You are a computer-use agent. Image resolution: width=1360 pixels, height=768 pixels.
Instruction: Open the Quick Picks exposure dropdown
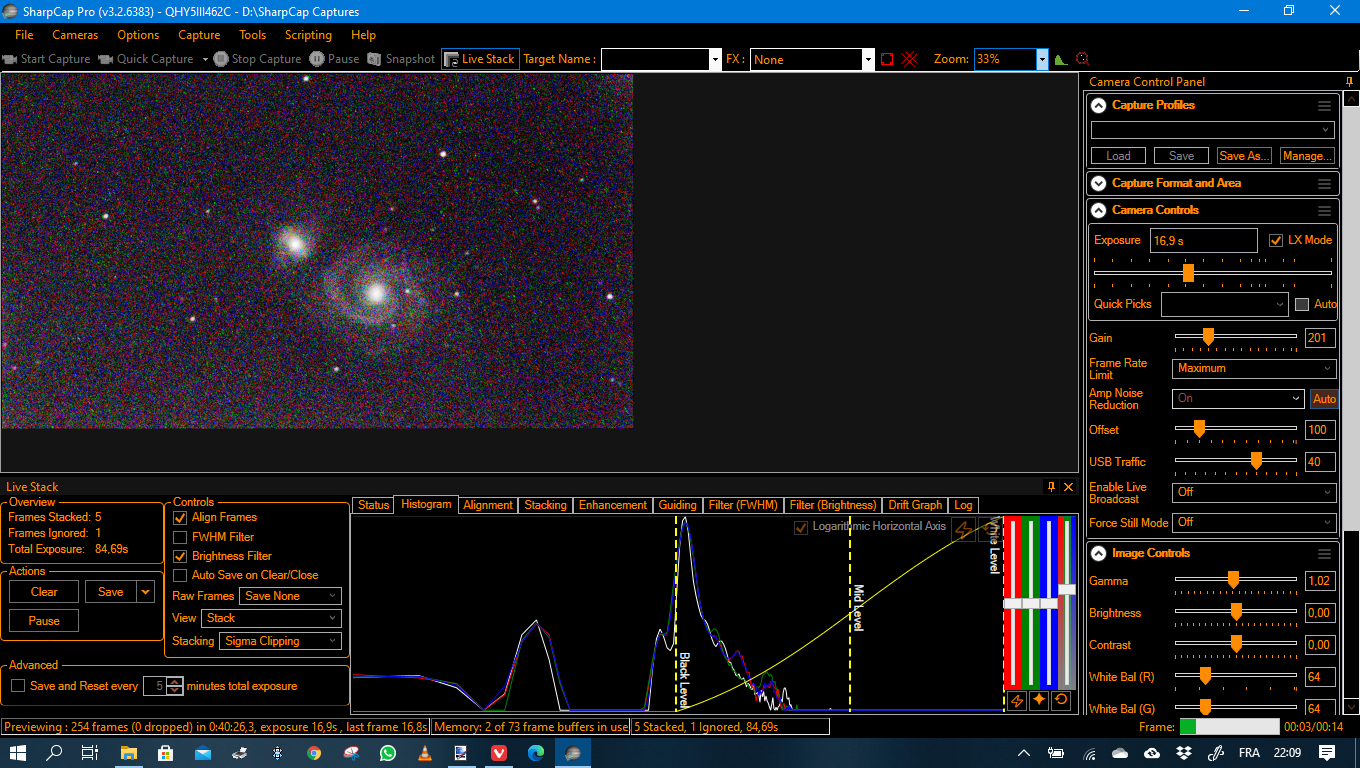[1225, 304]
